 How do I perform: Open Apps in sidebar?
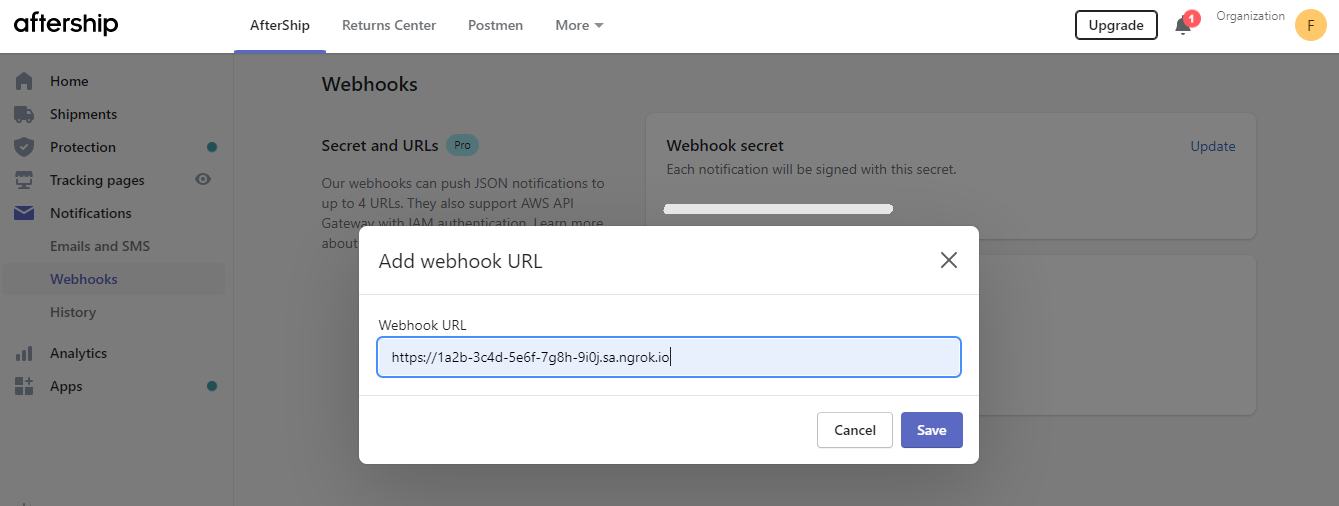pos(66,386)
